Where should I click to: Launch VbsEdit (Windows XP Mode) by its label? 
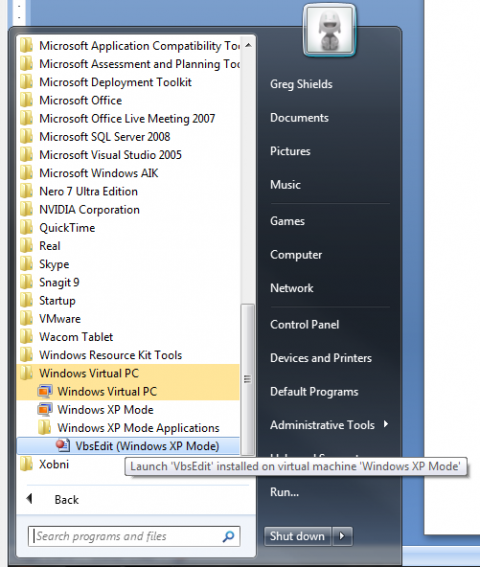point(147,446)
